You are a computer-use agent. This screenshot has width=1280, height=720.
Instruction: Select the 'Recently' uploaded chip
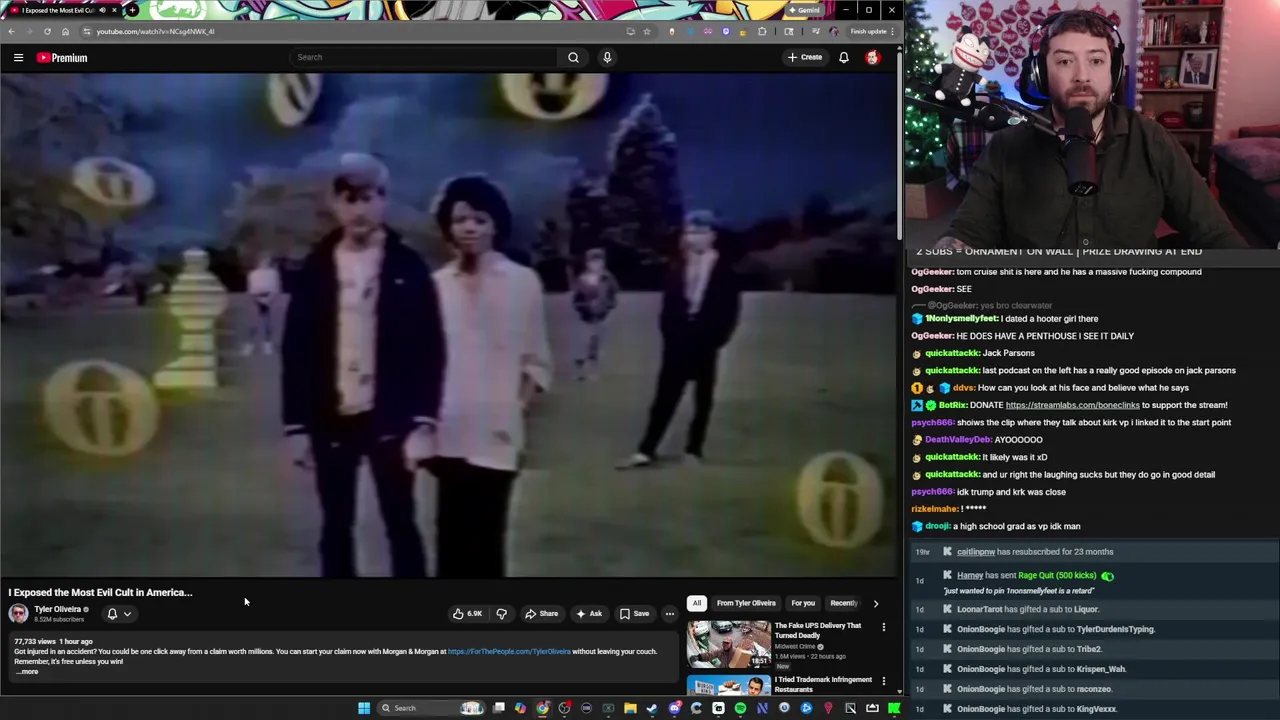tap(844, 603)
